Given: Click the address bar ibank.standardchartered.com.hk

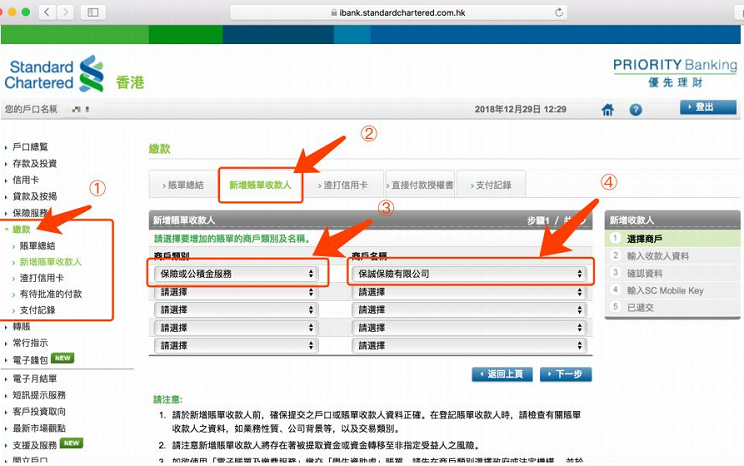Looking at the screenshot, I should [399, 12].
